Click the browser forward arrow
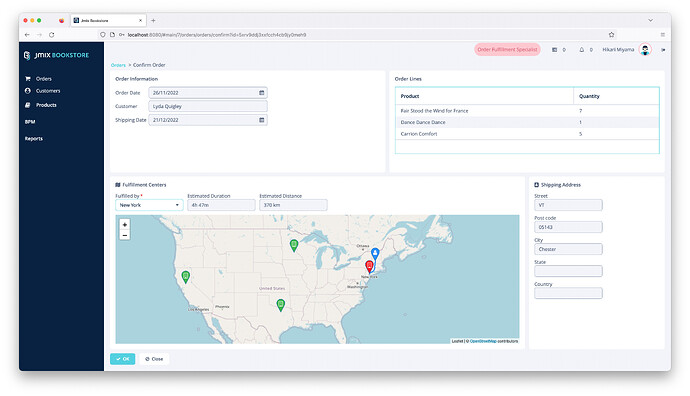The width and height of the screenshot is (690, 396). [x=39, y=35]
